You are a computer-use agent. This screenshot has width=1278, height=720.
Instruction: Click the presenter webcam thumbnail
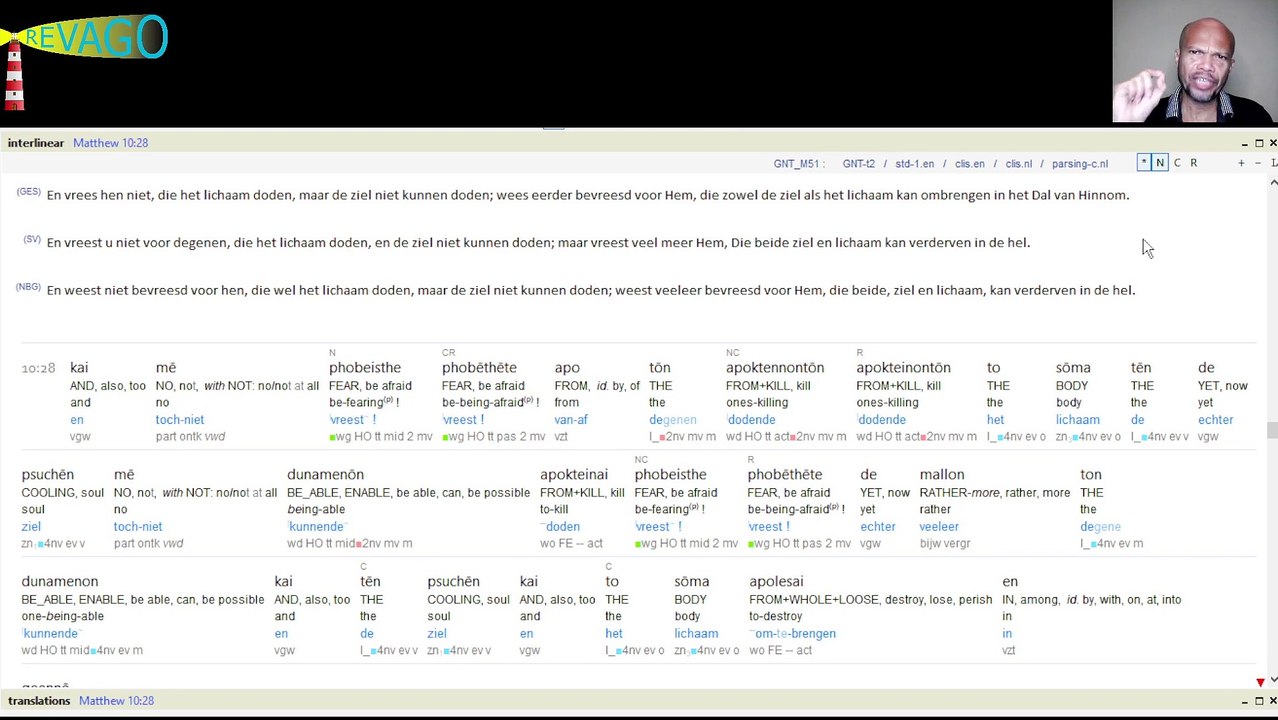click(1194, 61)
